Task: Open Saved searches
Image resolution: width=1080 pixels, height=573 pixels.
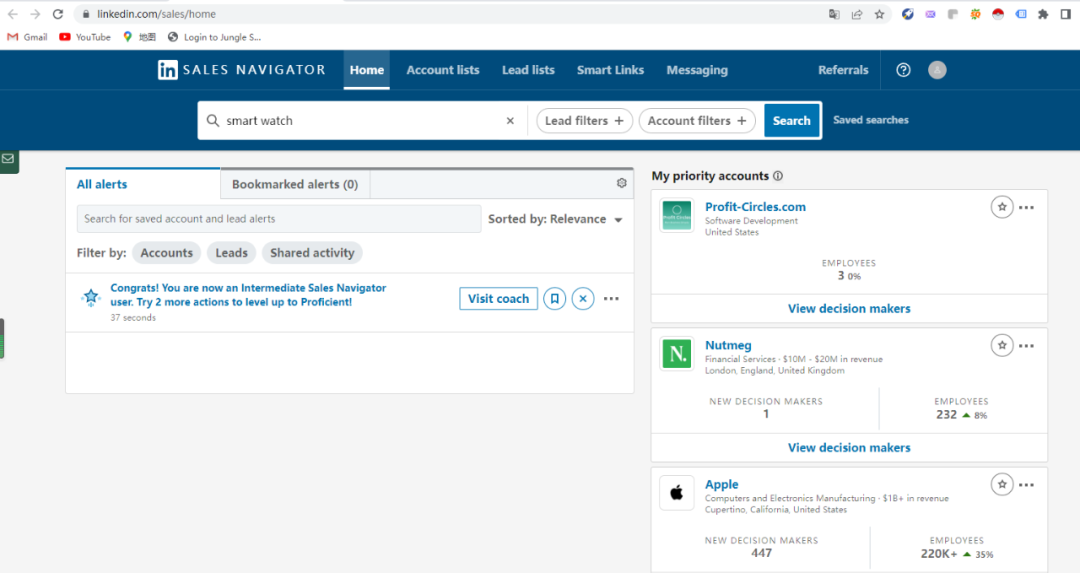Action: 871,120
